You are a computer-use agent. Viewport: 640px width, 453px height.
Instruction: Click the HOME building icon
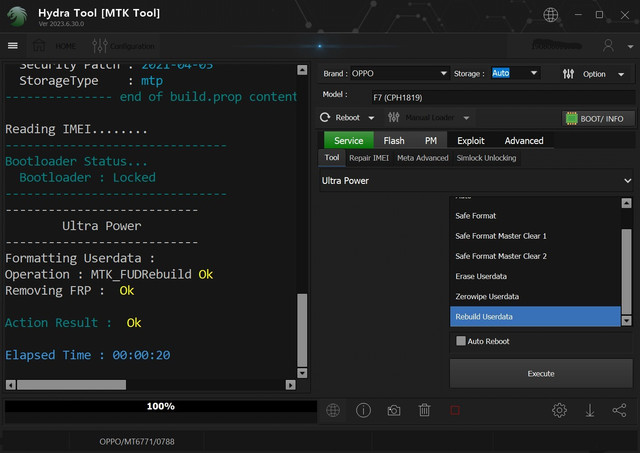click(39, 46)
